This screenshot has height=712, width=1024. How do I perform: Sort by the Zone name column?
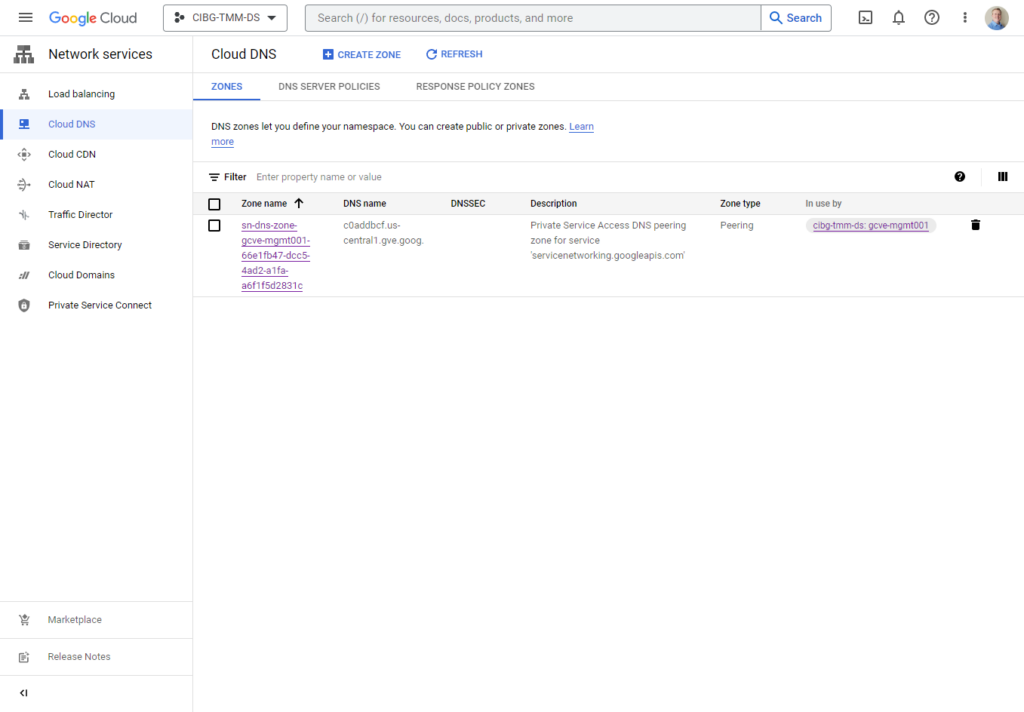coord(264,204)
